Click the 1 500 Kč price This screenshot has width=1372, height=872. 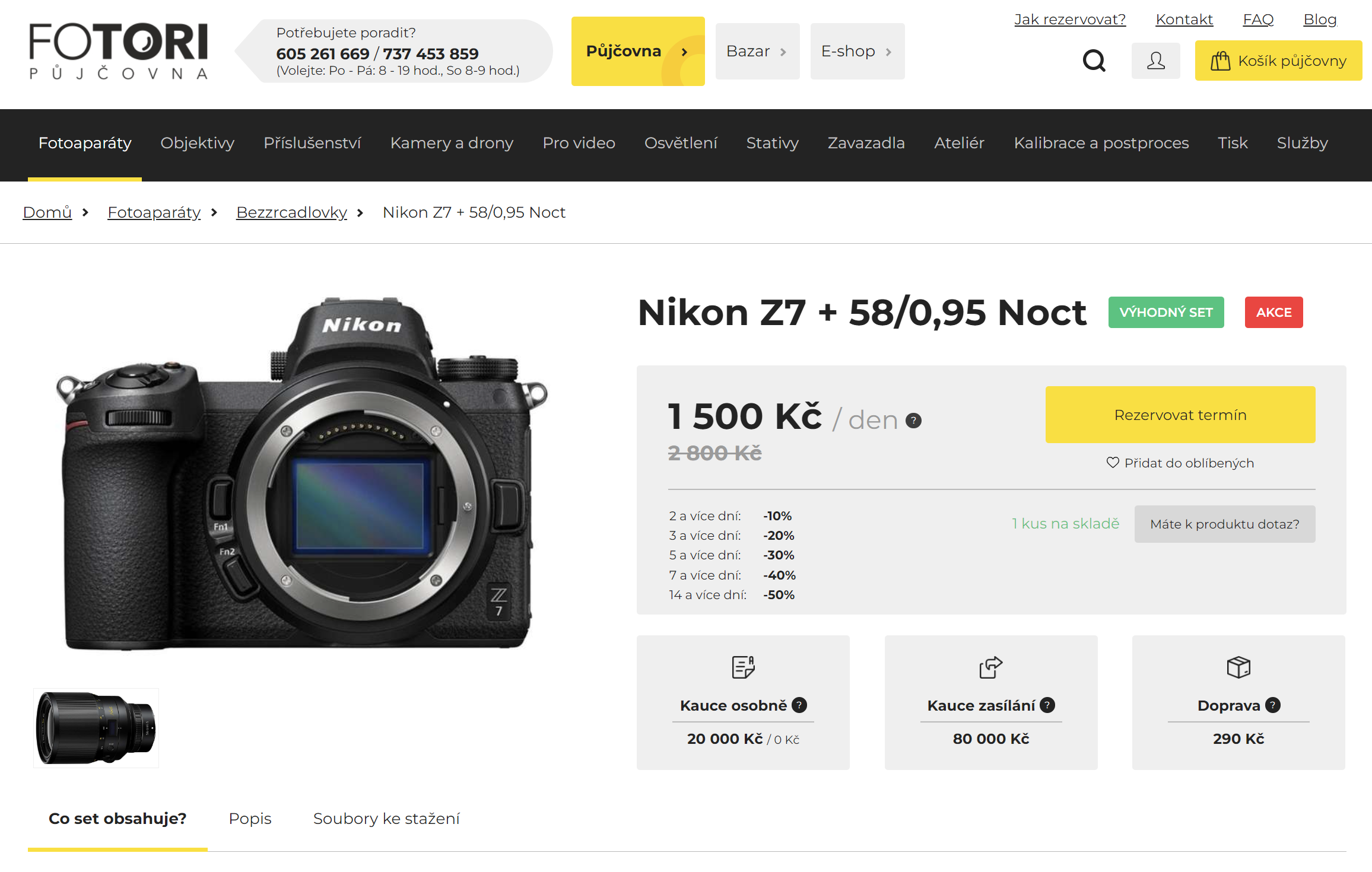[745, 416]
